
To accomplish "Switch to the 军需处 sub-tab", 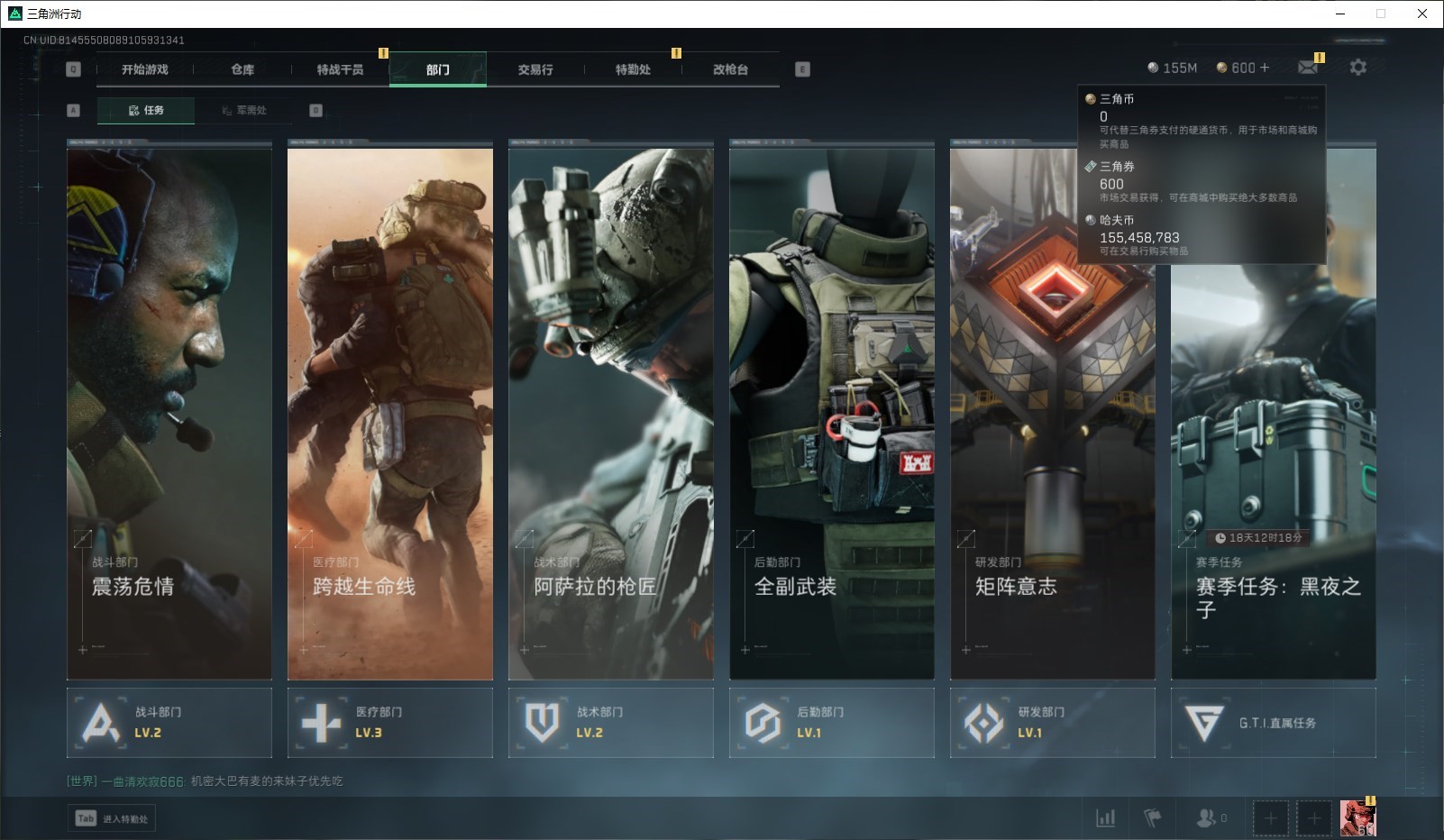I will [243, 110].
